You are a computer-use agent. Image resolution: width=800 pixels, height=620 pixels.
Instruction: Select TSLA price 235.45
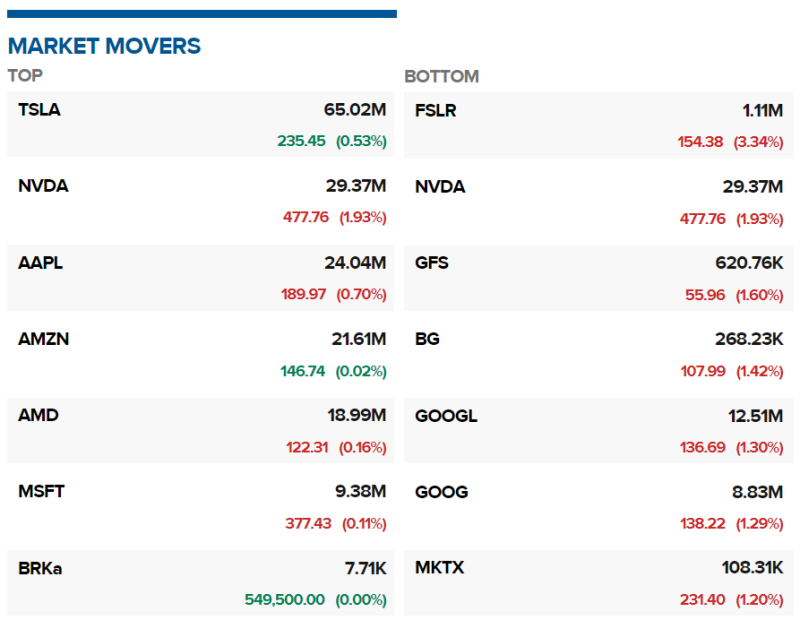(x=302, y=141)
